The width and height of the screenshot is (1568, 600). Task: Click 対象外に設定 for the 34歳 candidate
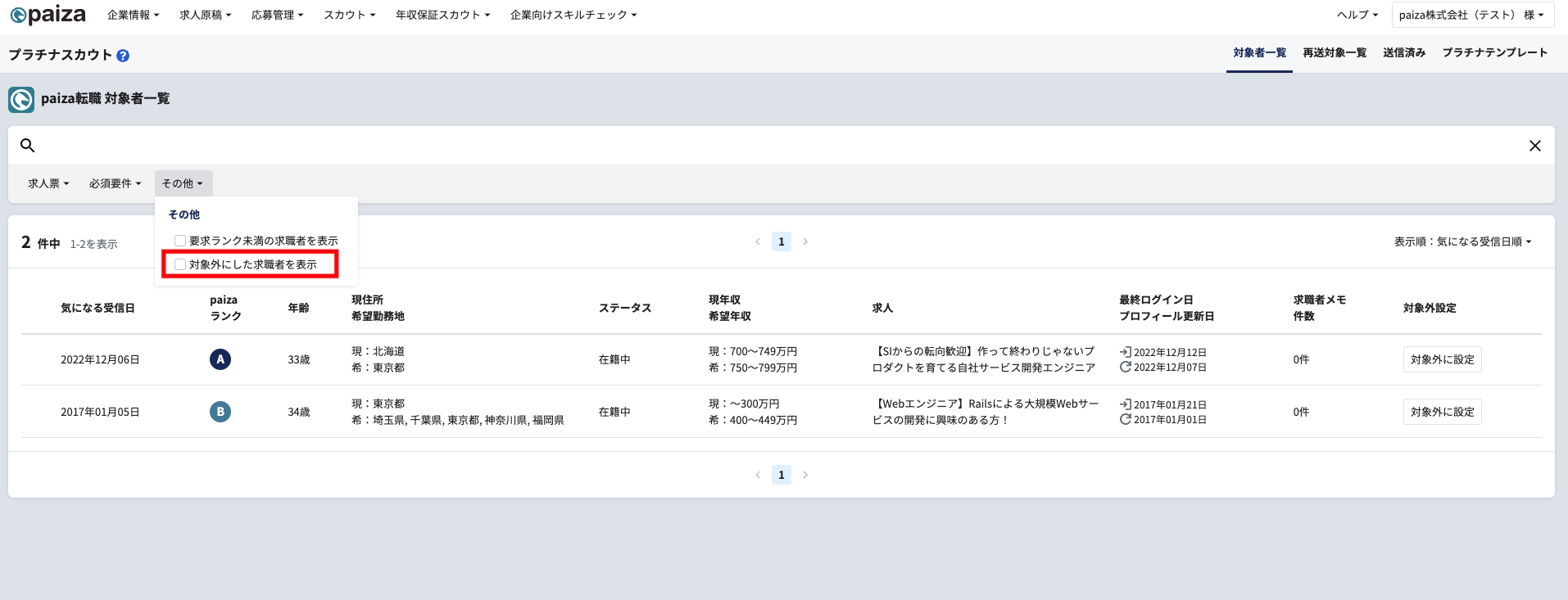(x=1442, y=412)
